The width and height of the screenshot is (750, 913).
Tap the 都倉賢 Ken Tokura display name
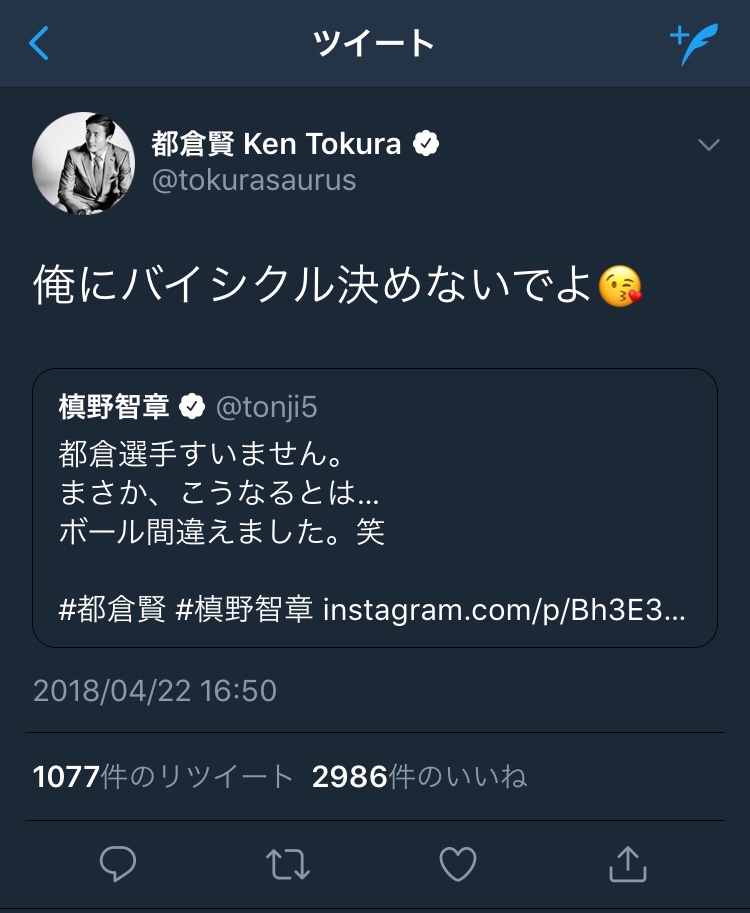point(276,144)
